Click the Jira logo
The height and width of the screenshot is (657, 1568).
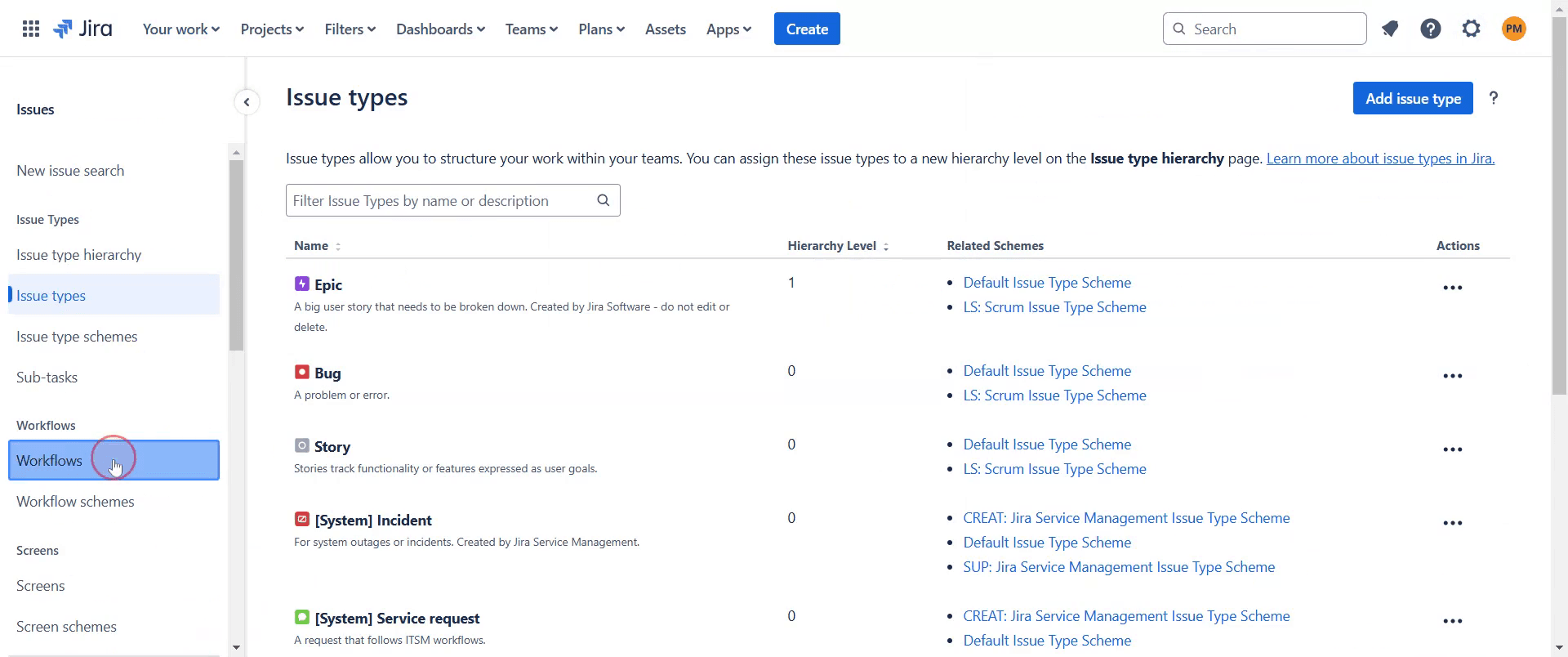click(82, 29)
